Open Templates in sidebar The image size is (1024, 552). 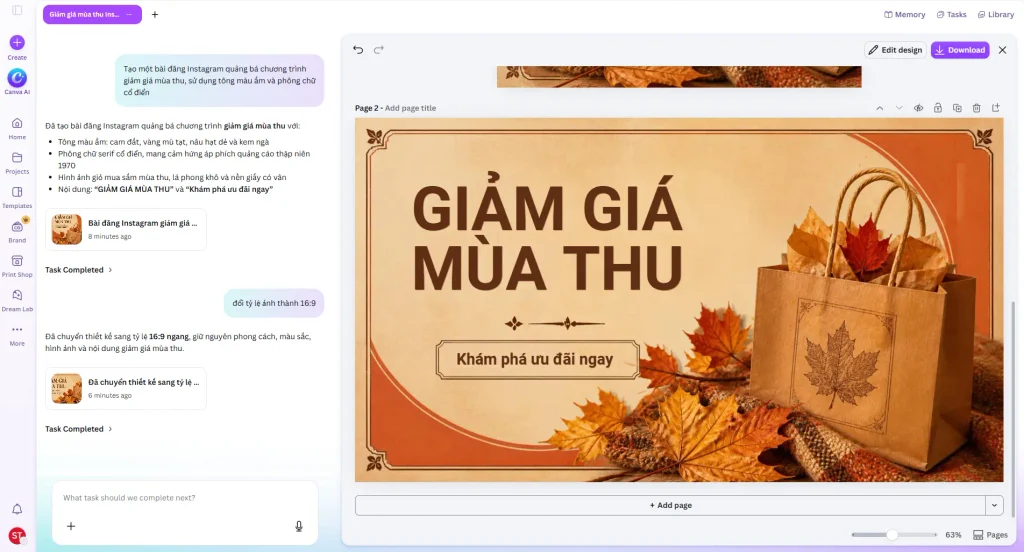(17, 197)
